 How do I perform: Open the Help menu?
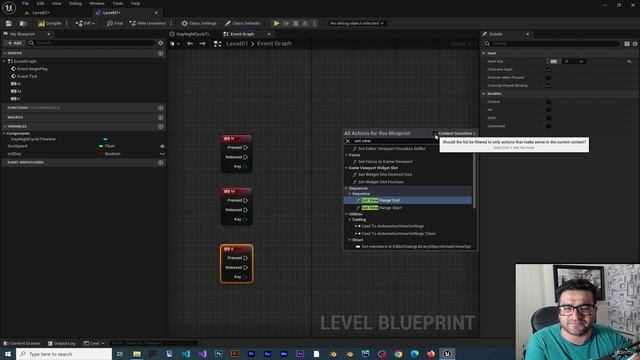point(136,3)
